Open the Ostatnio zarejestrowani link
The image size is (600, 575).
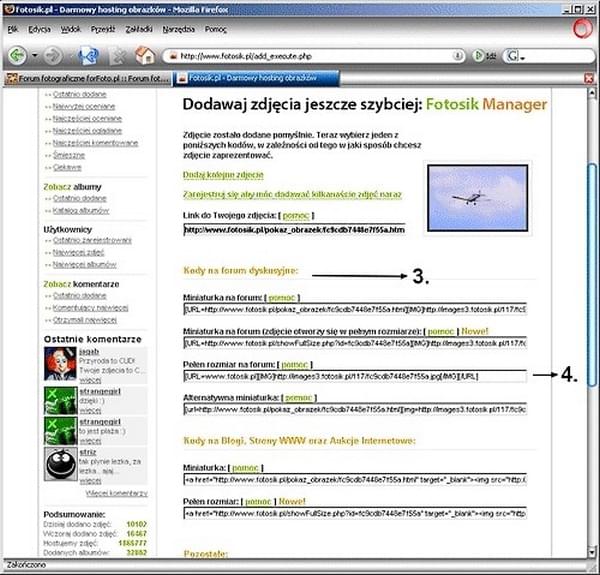[92, 240]
